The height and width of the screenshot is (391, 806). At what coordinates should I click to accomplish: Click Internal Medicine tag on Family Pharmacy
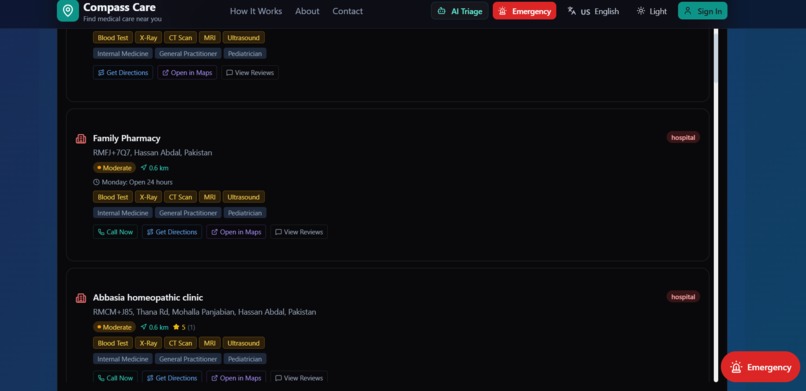coord(123,213)
